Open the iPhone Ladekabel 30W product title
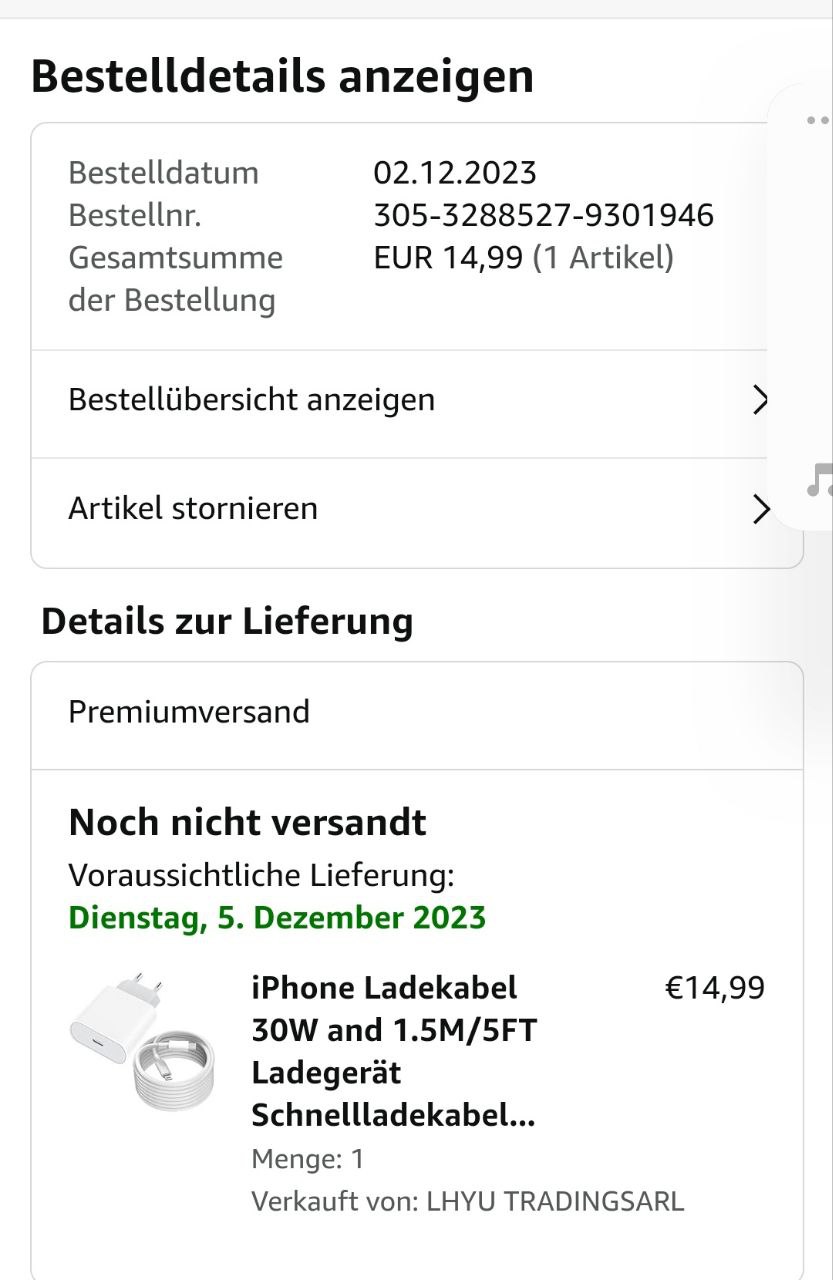 (393, 1051)
